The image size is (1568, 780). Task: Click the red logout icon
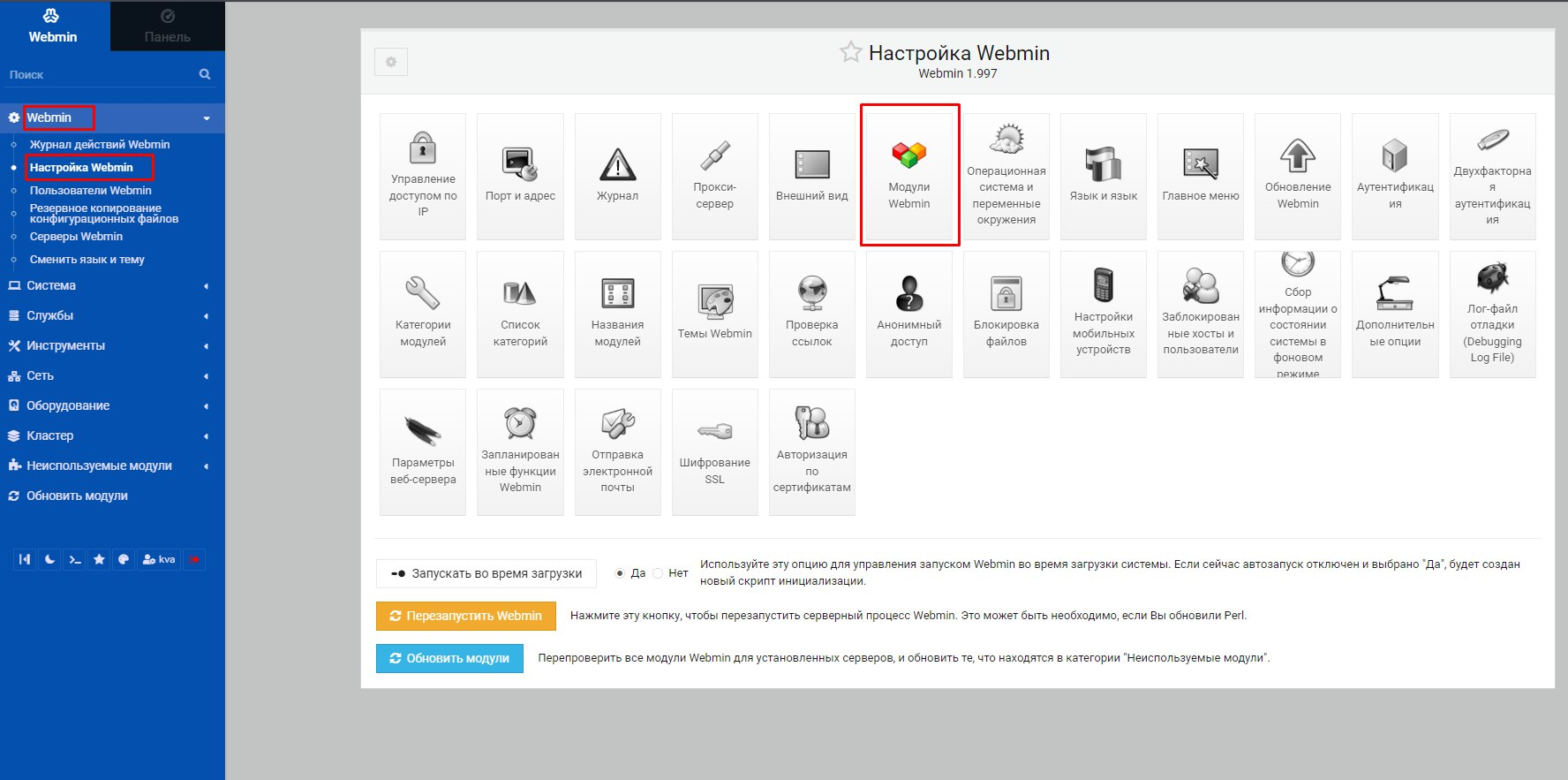(194, 559)
